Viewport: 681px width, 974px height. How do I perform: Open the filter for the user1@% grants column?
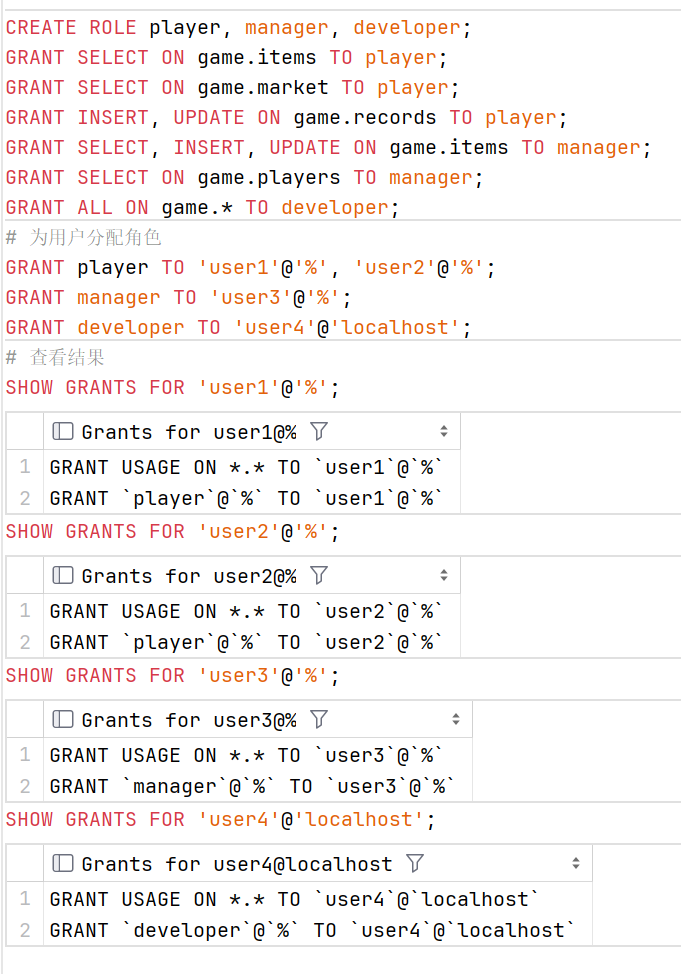coord(319,431)
